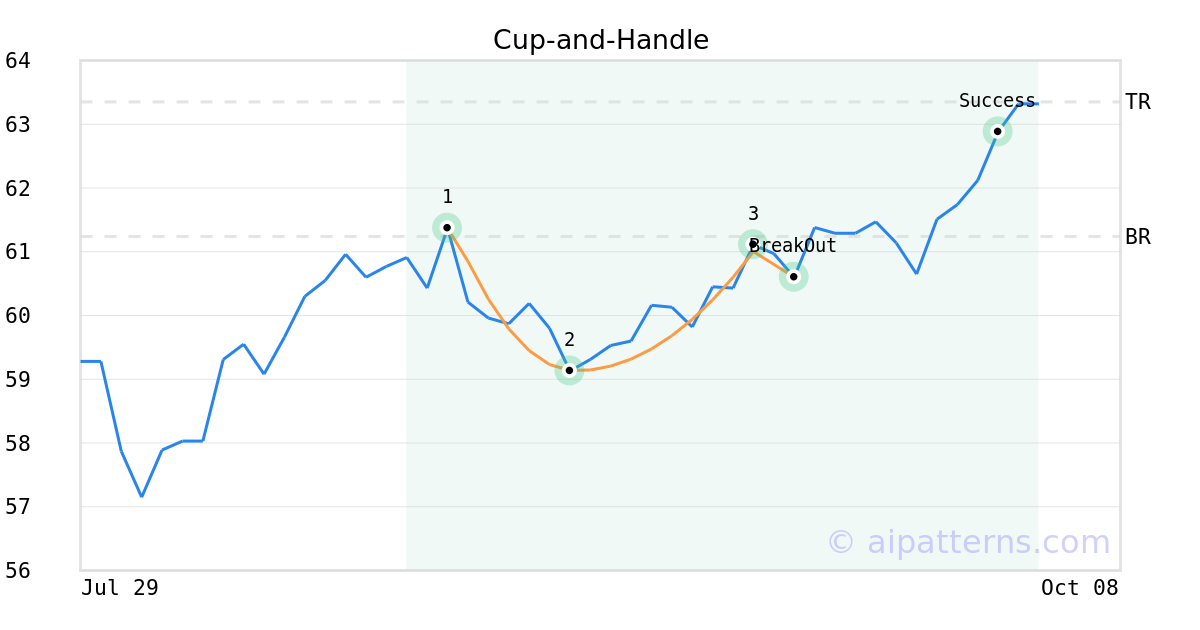
Task: Click the 62 y-axis price label
Action: [18, 188]
